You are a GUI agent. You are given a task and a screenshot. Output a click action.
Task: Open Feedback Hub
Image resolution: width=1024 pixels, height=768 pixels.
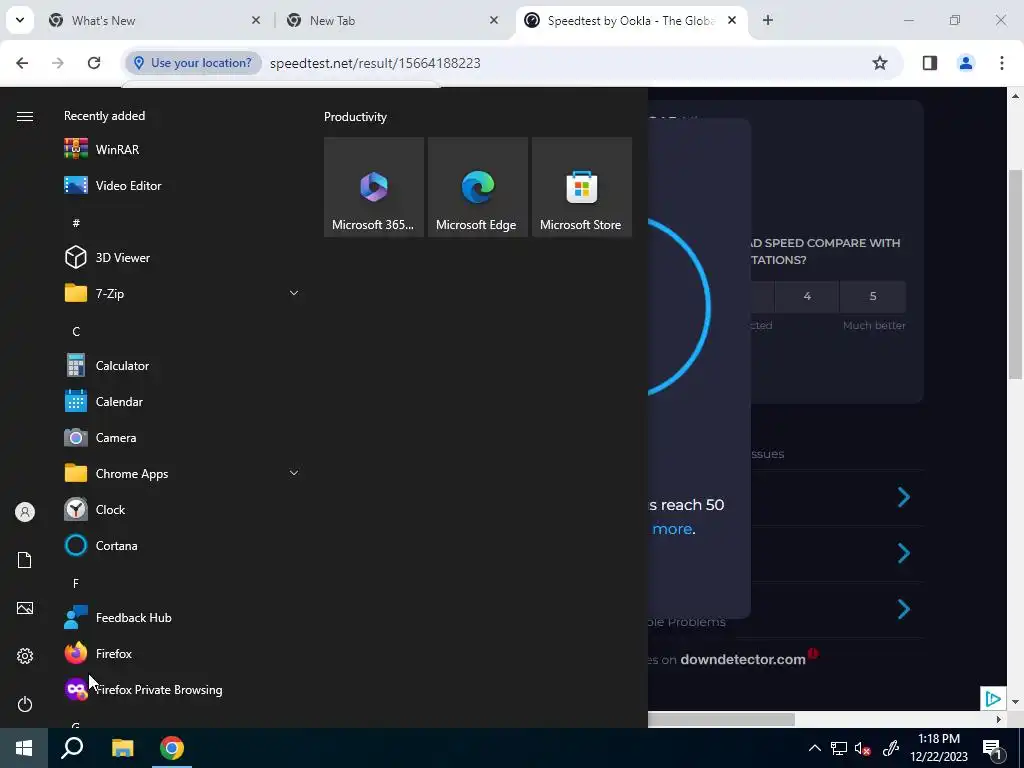[x=181, y=618]
